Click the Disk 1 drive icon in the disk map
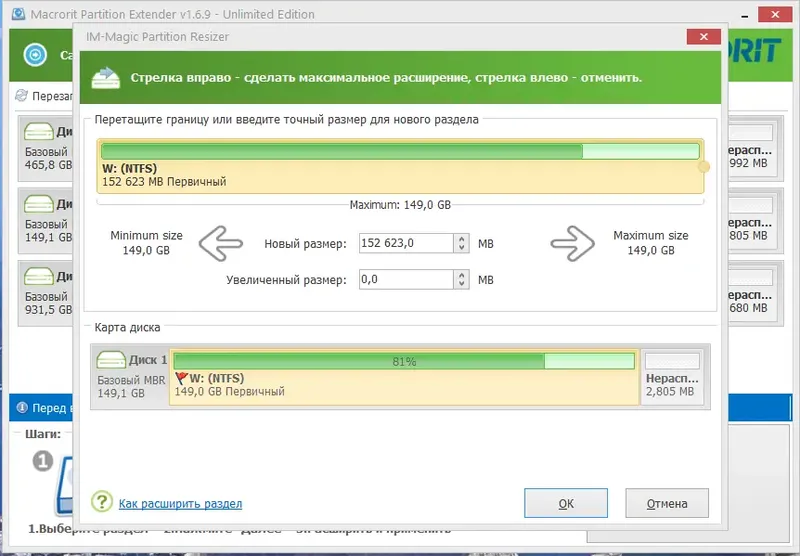The image size is (800, 556). click(111, 360)
